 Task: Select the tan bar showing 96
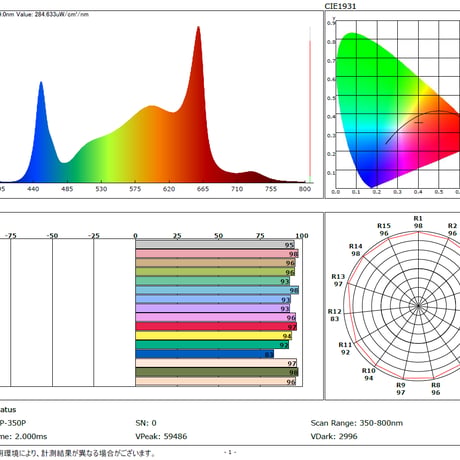pos(215,263)
